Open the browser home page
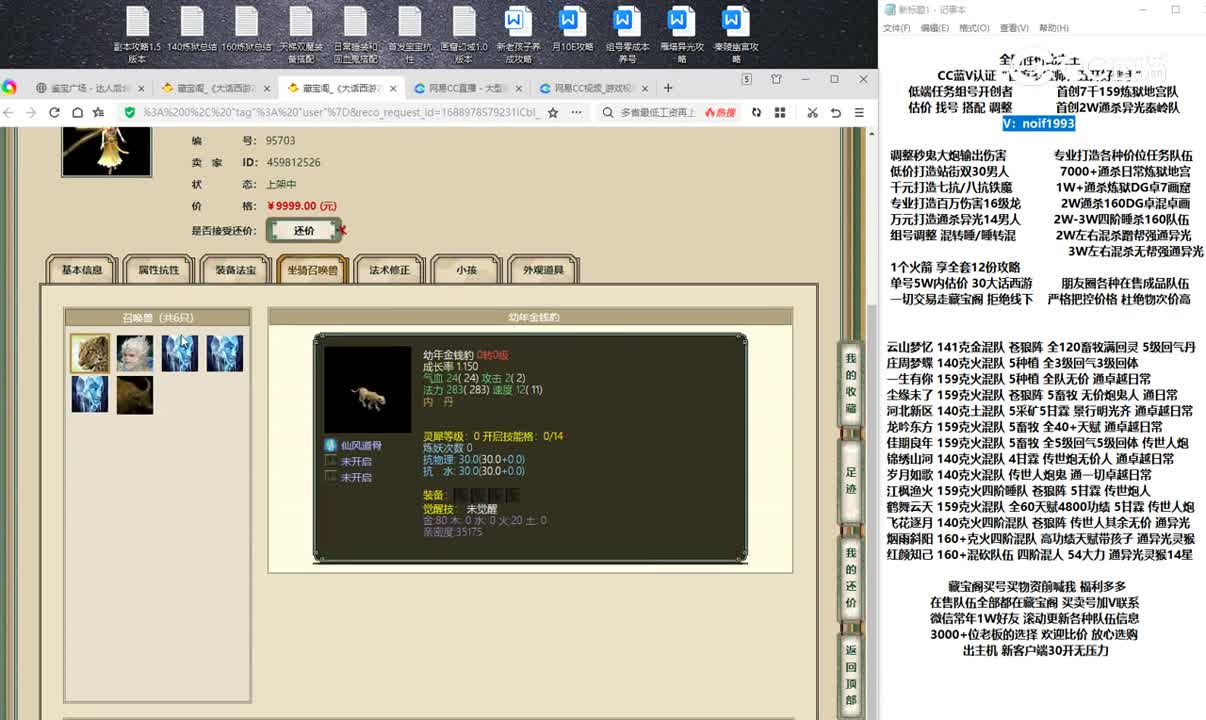Image resolution: width=1206 pixels, height=720 pixels. pos(77,113)
